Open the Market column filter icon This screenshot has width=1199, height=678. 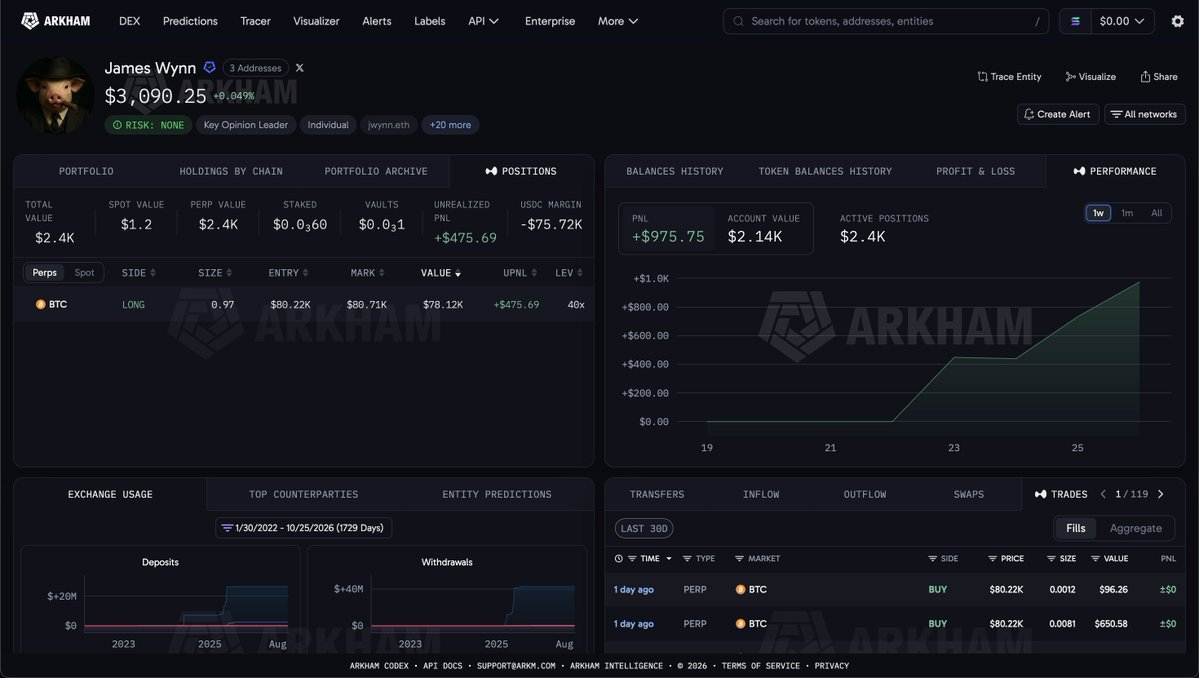click(739, 559)
